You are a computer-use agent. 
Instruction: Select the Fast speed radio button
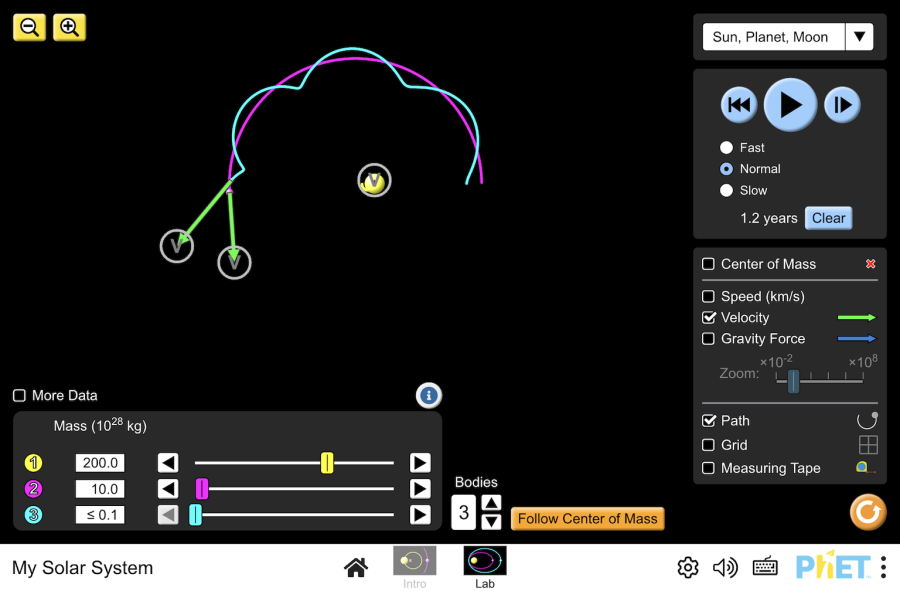[727, 148]
